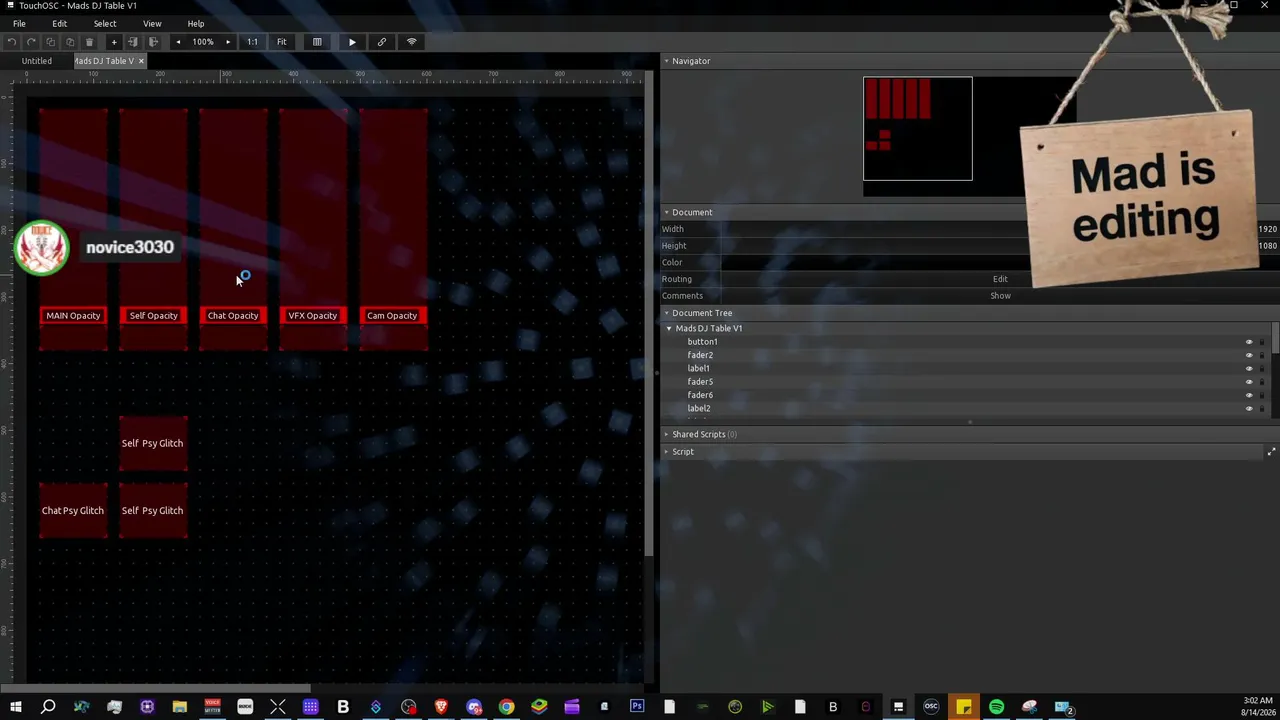Hide label1 using its eye icon

click(1248, 369)
